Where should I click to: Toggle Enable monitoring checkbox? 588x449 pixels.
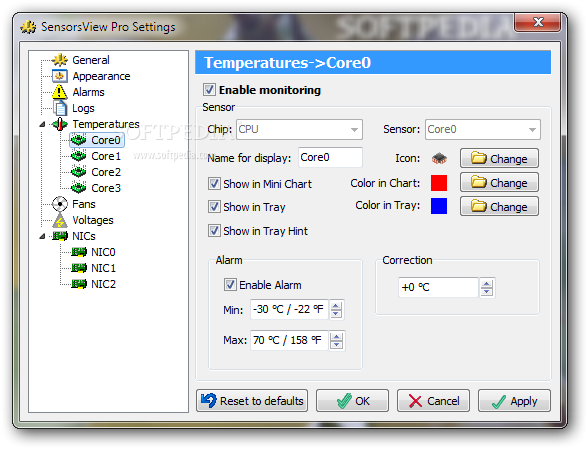pos(209,90)
